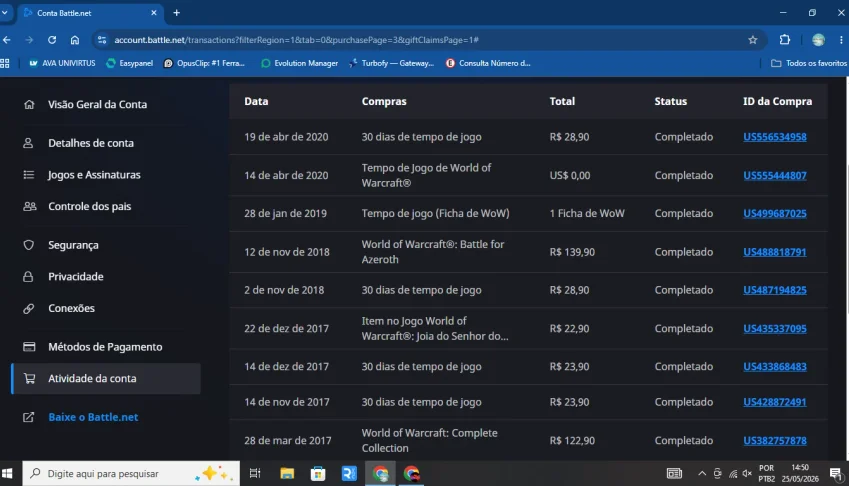Open File Explorer from the taskbar

click(x=287, y=474)
